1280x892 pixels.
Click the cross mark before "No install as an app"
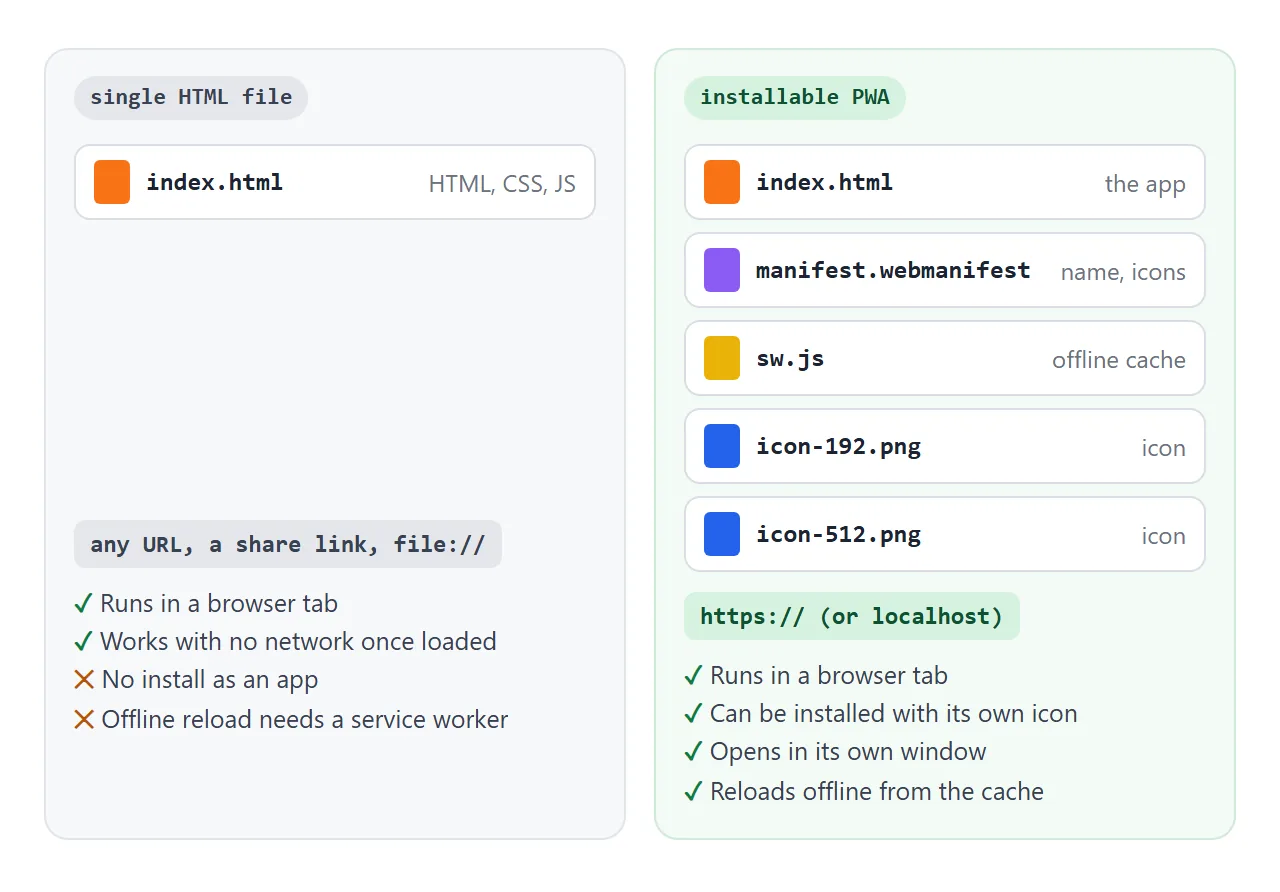pos(84,680)
